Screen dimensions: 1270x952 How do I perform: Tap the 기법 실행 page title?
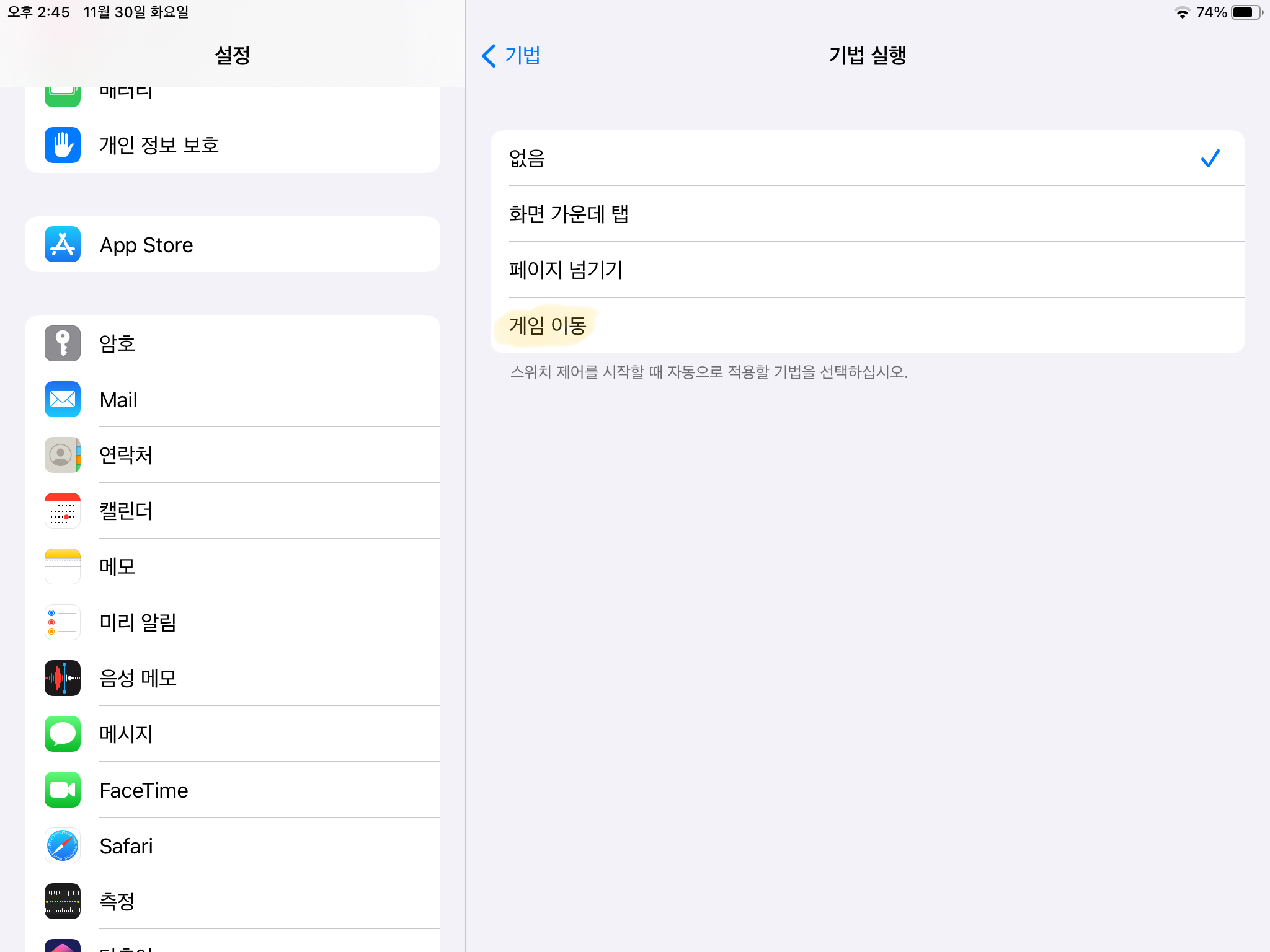tap(867, 56)
